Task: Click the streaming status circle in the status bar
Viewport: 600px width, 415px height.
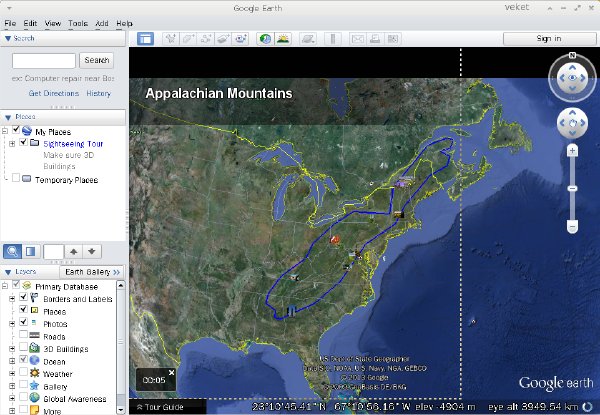Action: click(587, 407)
